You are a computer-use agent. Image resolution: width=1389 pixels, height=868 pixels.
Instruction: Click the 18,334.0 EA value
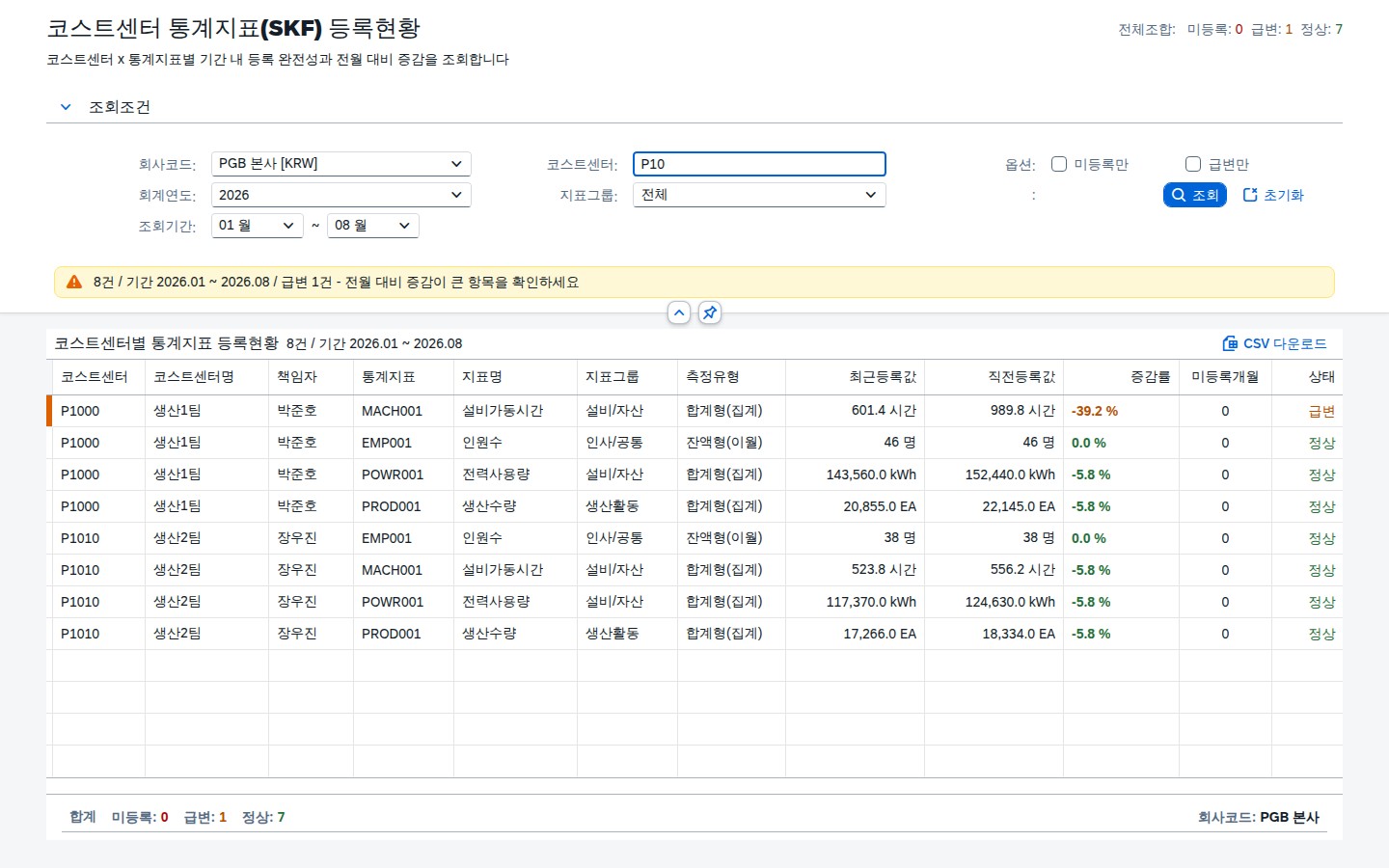(1019, 634)
